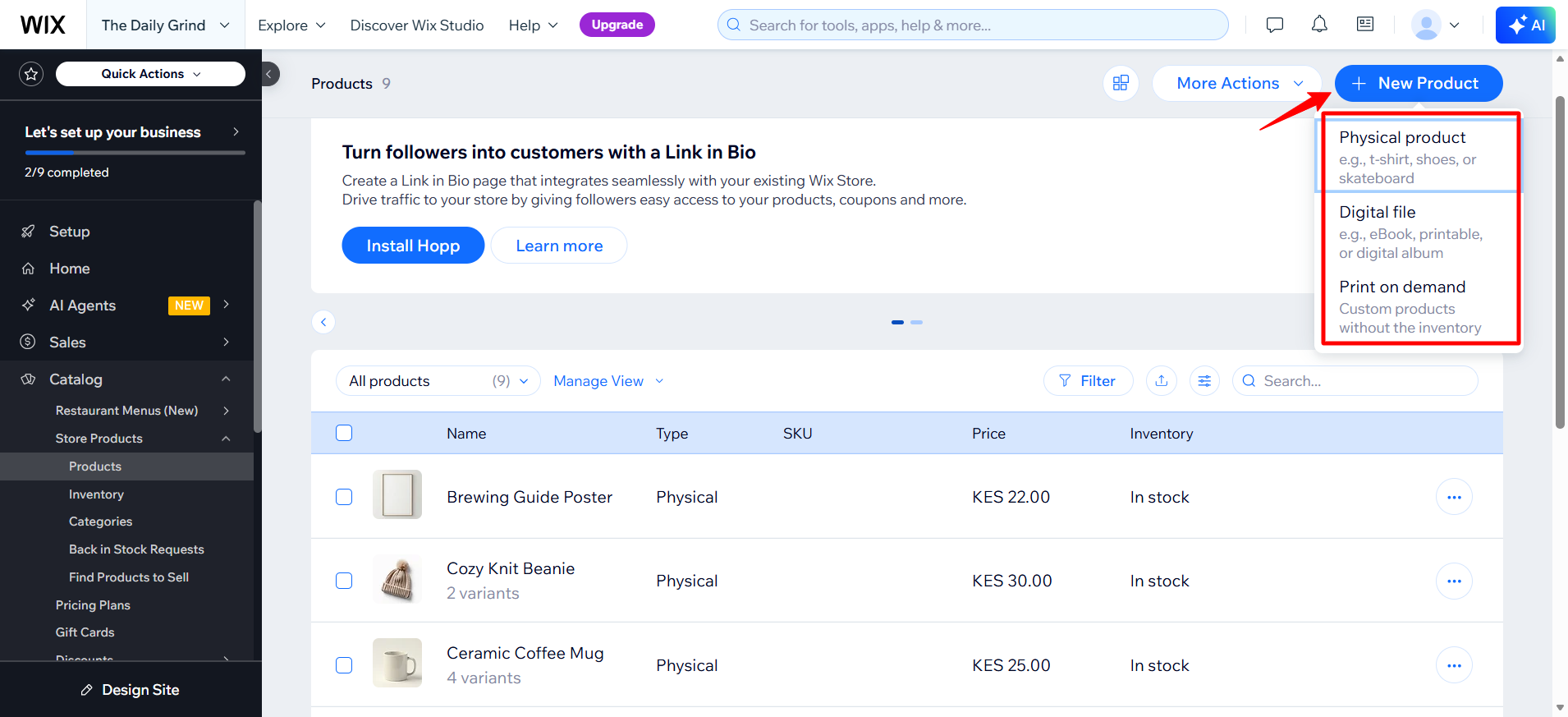Choose Digital file option

click(1420, 231)
